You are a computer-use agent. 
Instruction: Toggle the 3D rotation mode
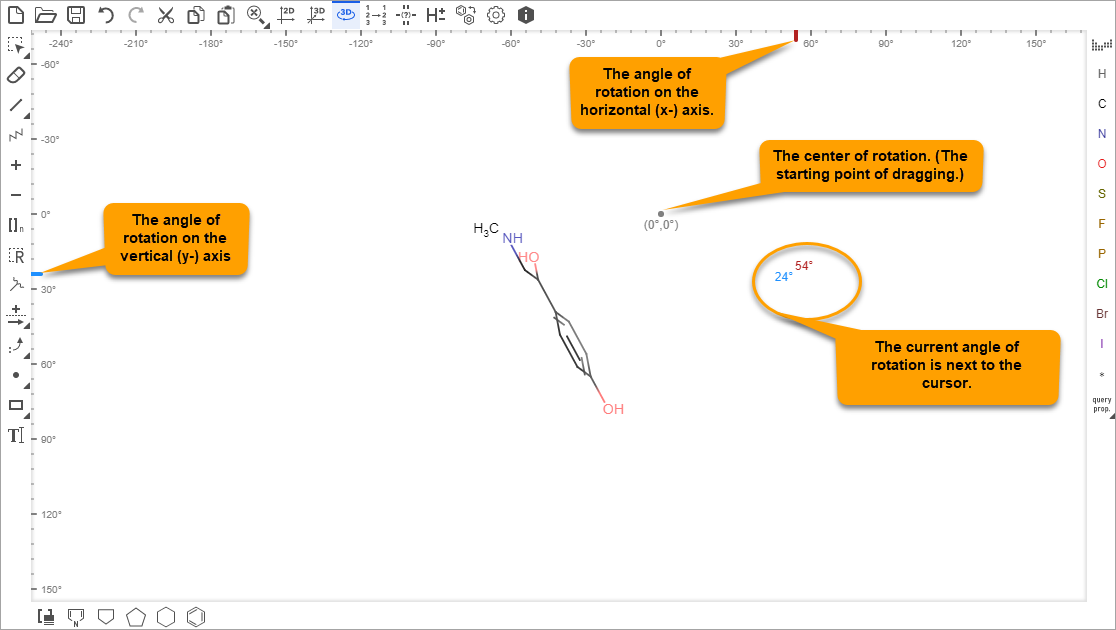pyautogui.click(x=346, y=14)
